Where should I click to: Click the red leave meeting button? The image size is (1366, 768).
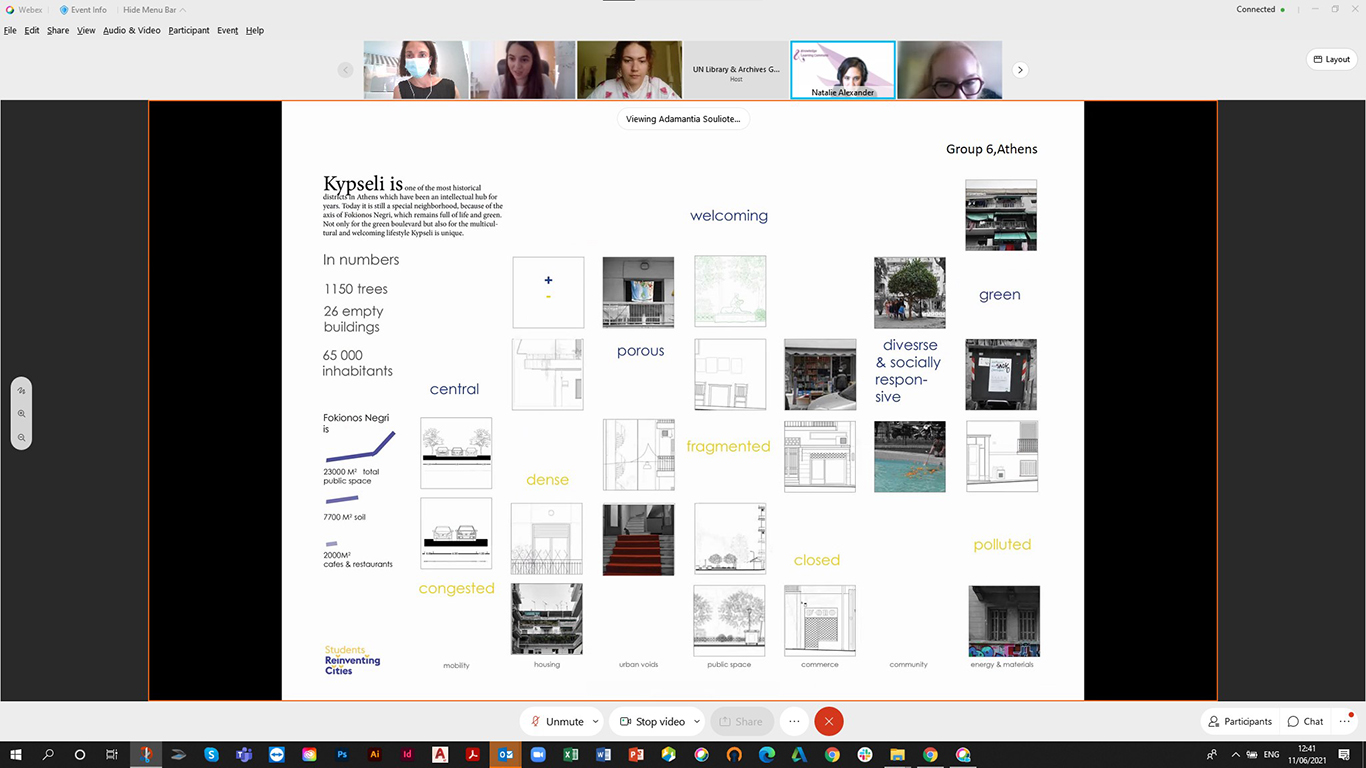828,721
